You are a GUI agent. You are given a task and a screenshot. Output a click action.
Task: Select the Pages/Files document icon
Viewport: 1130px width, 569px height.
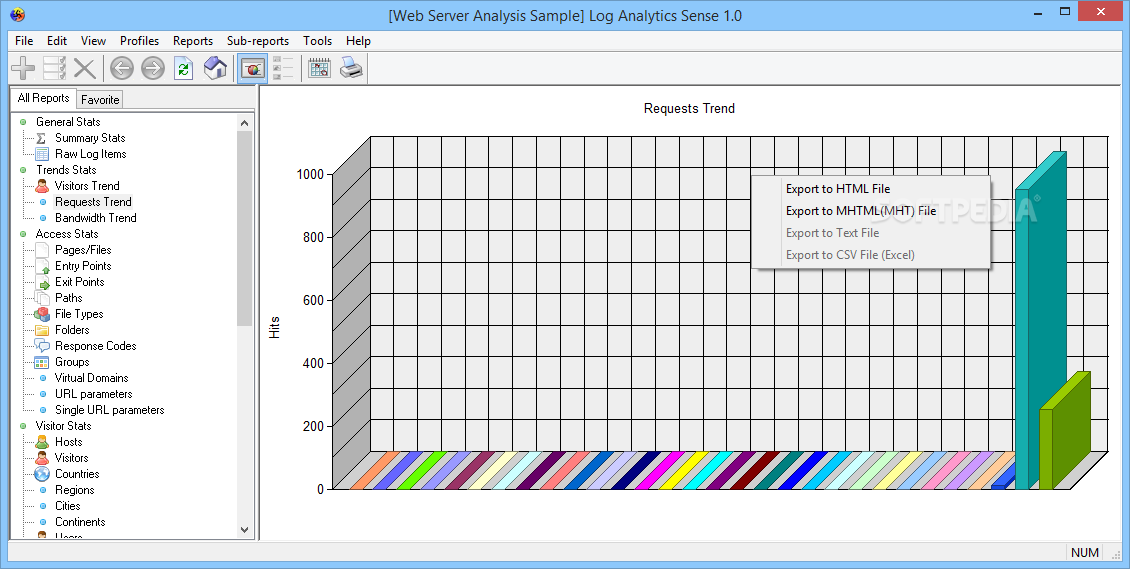[42, 250]
